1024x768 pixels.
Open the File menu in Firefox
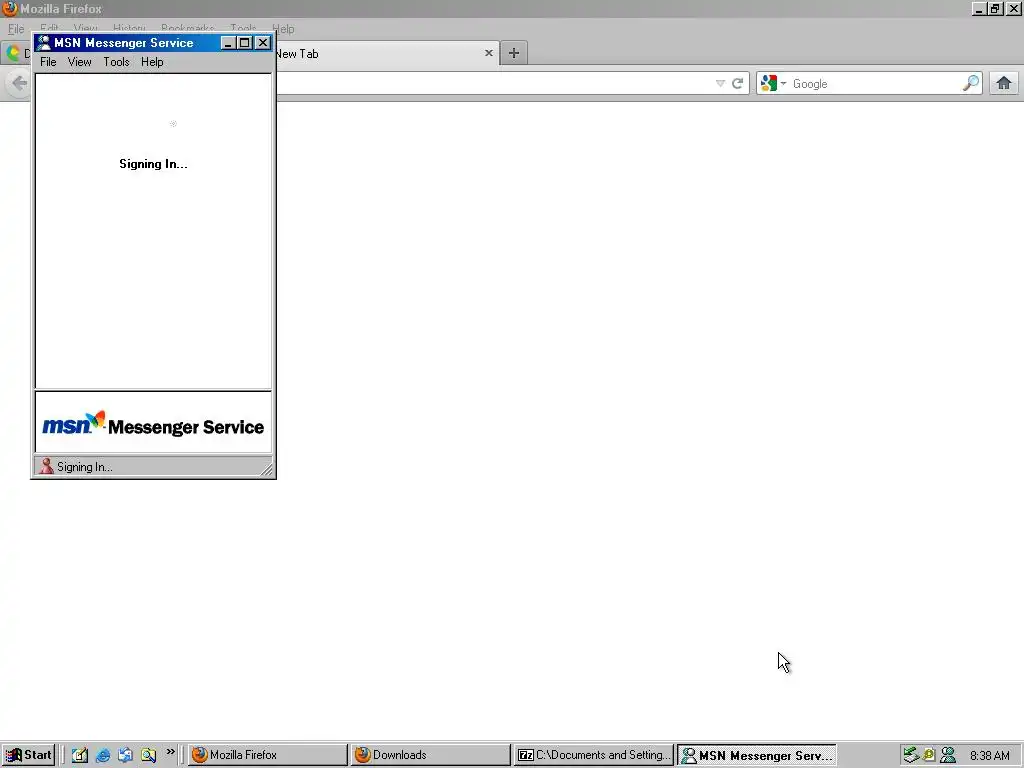(x=16, y=29)
